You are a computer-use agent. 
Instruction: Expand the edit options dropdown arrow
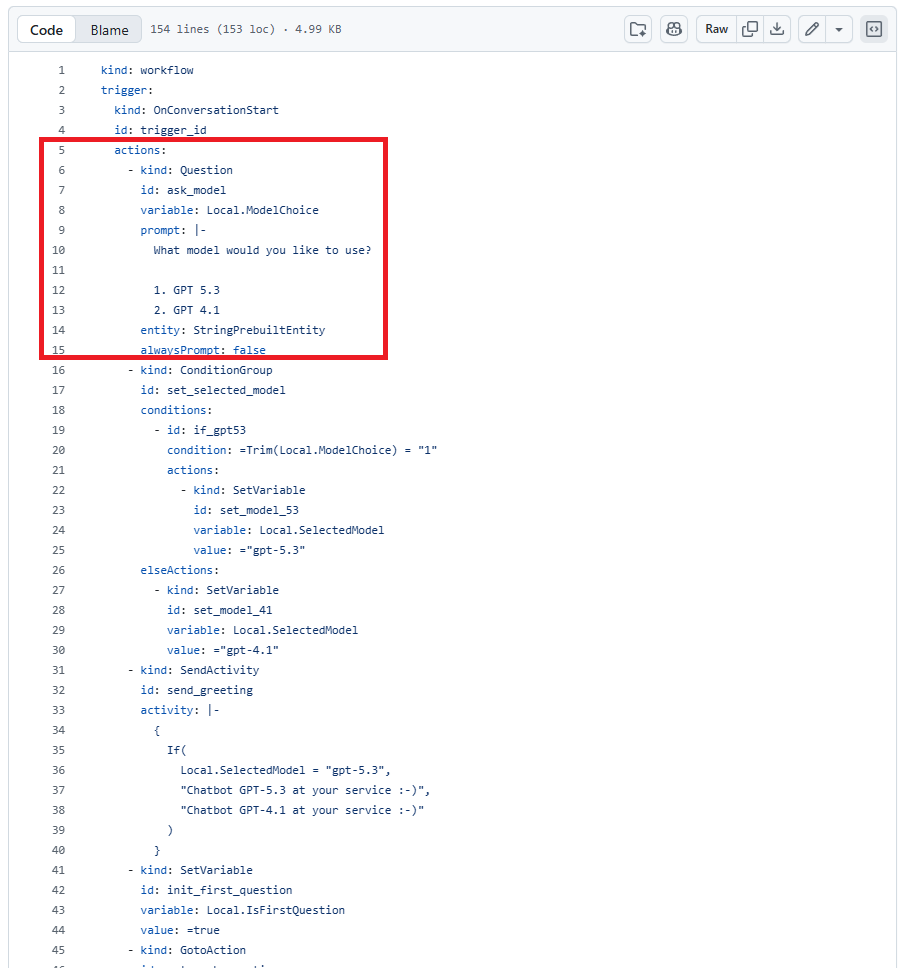coord(839,29)
